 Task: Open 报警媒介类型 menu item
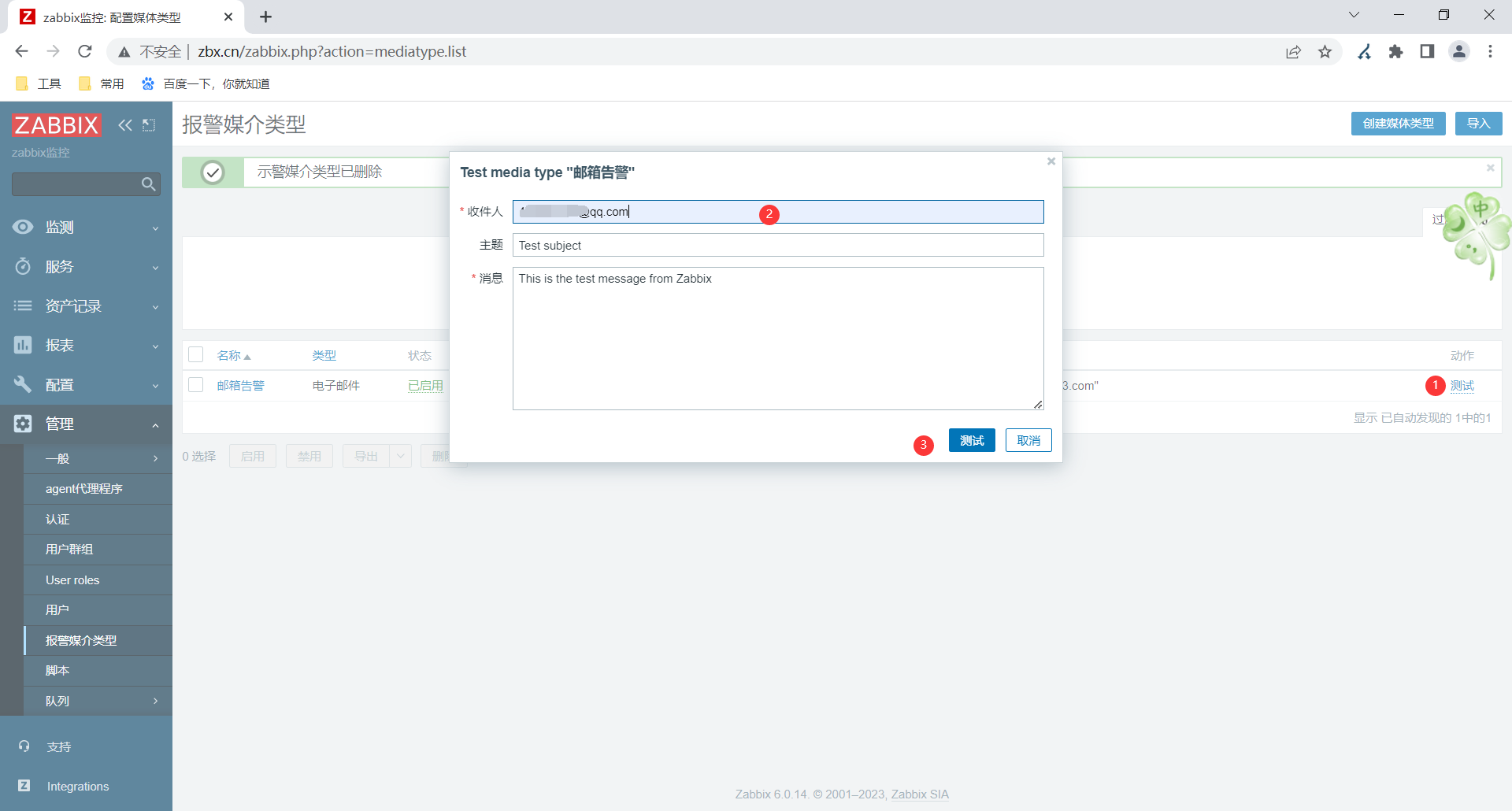coord(98,641)
